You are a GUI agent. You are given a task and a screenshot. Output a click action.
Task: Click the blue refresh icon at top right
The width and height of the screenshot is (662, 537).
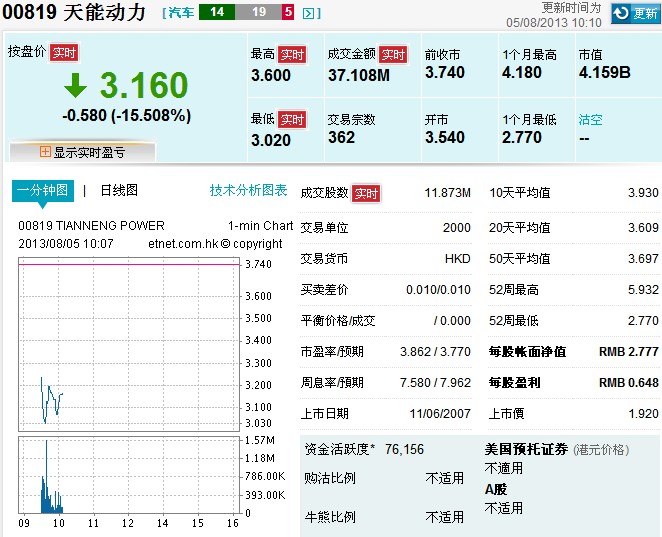(x=618, y=14)
